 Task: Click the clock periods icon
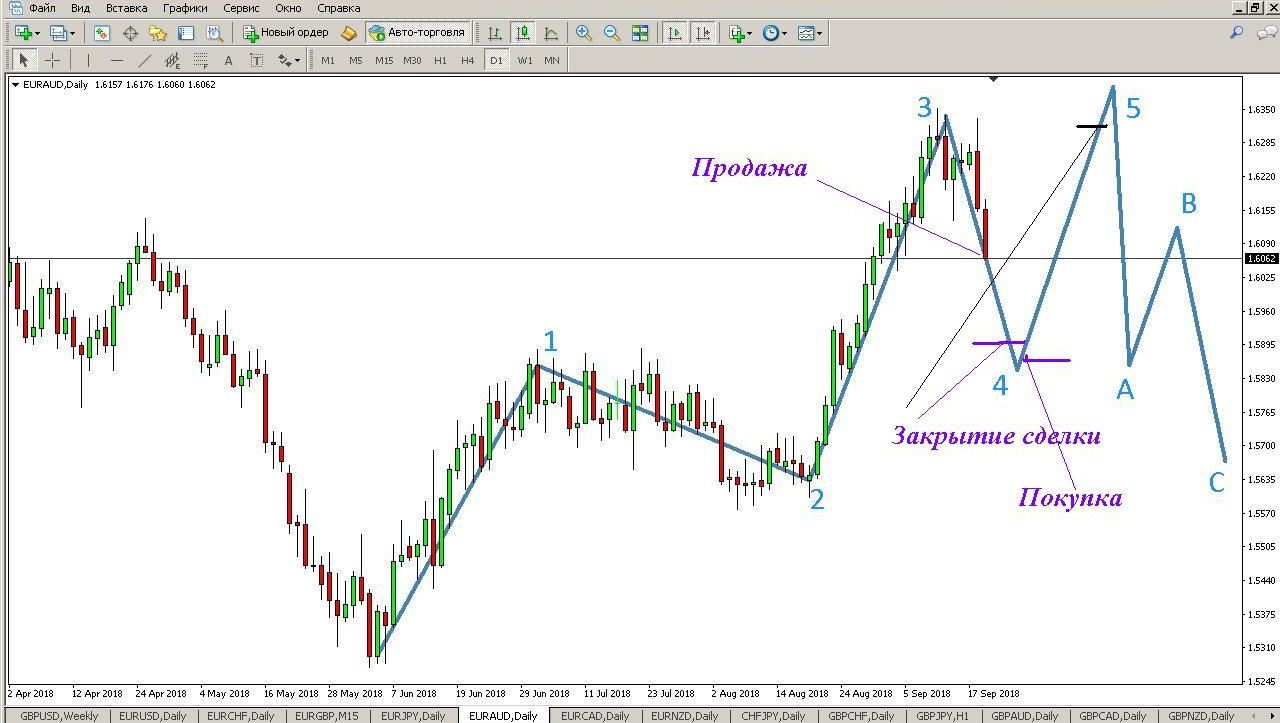(770, 33)
